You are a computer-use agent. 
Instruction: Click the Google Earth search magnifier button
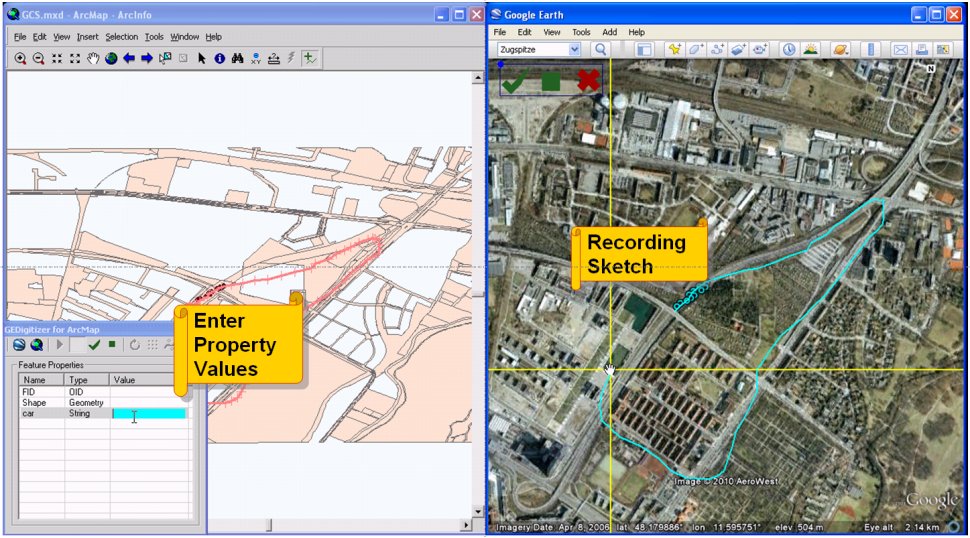[x=600, y=49]
